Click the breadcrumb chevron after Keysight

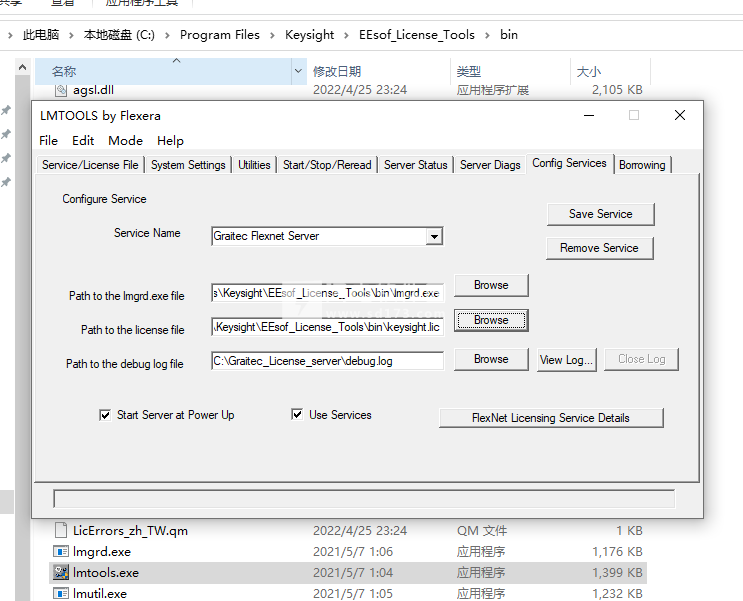346,36
